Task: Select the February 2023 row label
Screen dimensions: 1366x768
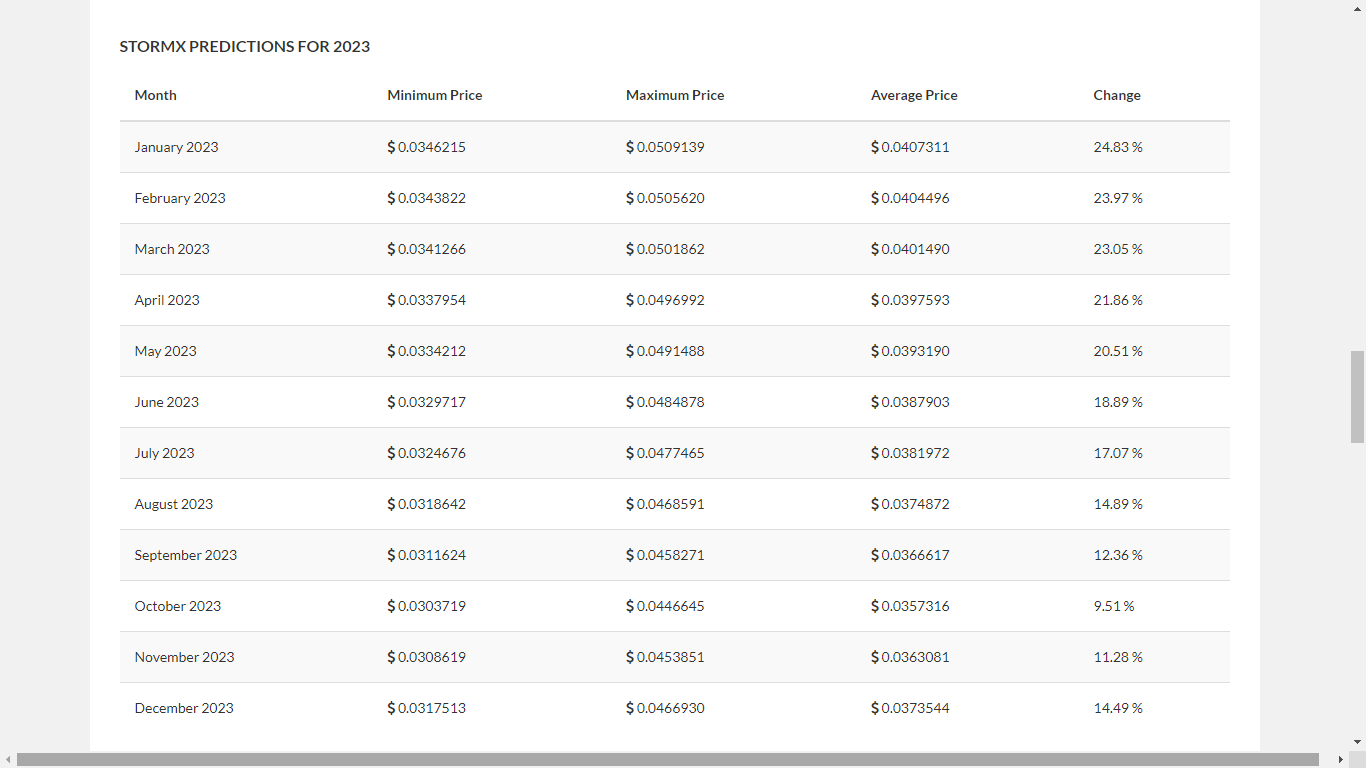Action: pos(180,198)
